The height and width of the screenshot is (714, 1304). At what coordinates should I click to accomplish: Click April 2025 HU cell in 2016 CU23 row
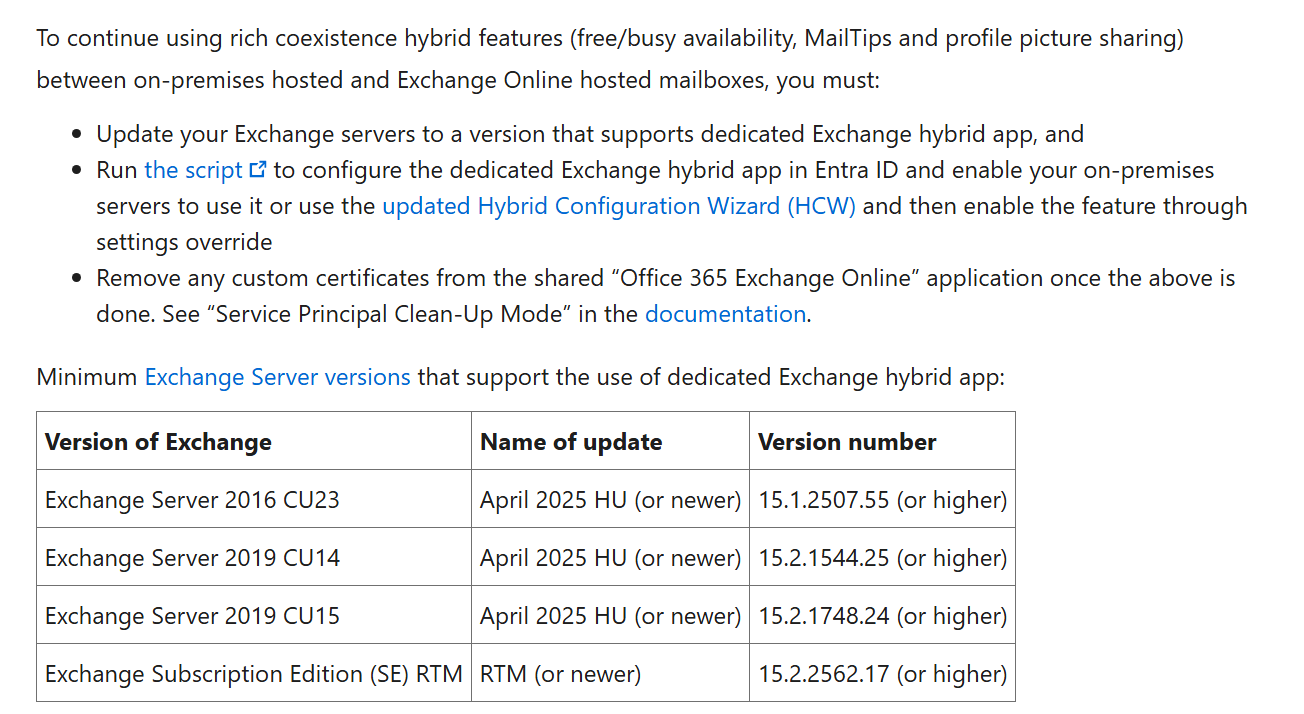610,499
